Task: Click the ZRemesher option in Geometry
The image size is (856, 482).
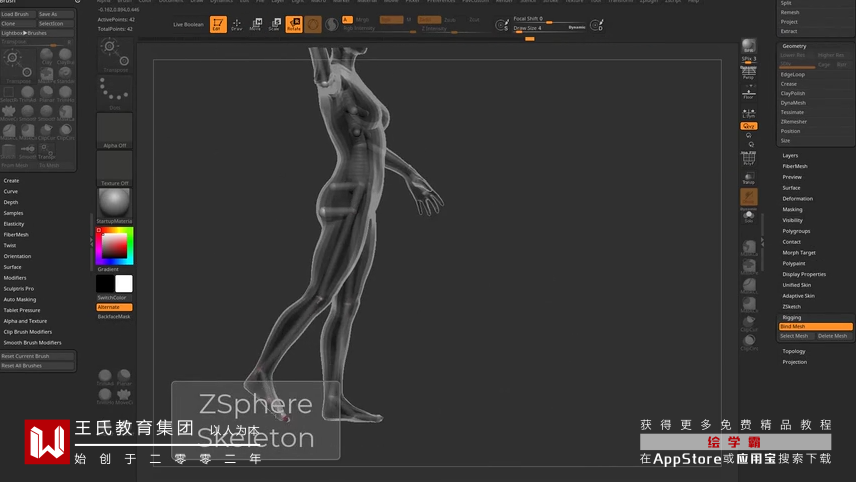Action: 794,122
